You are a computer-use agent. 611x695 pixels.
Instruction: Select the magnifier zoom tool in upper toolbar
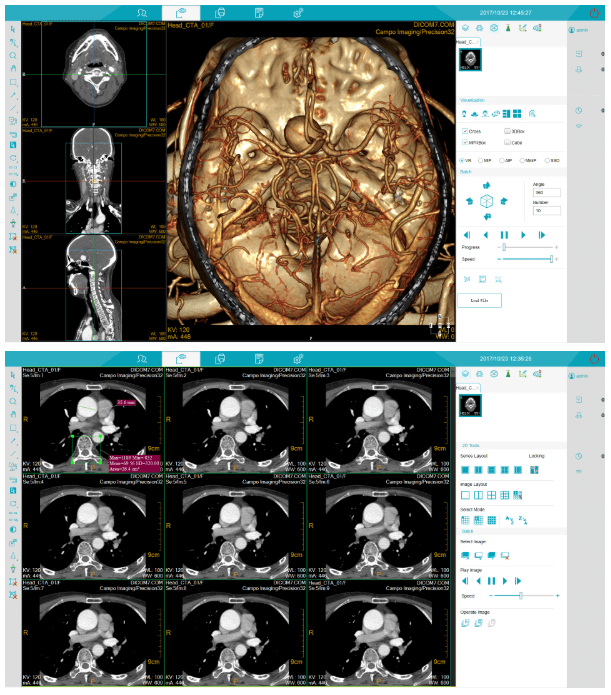point(12,56)
